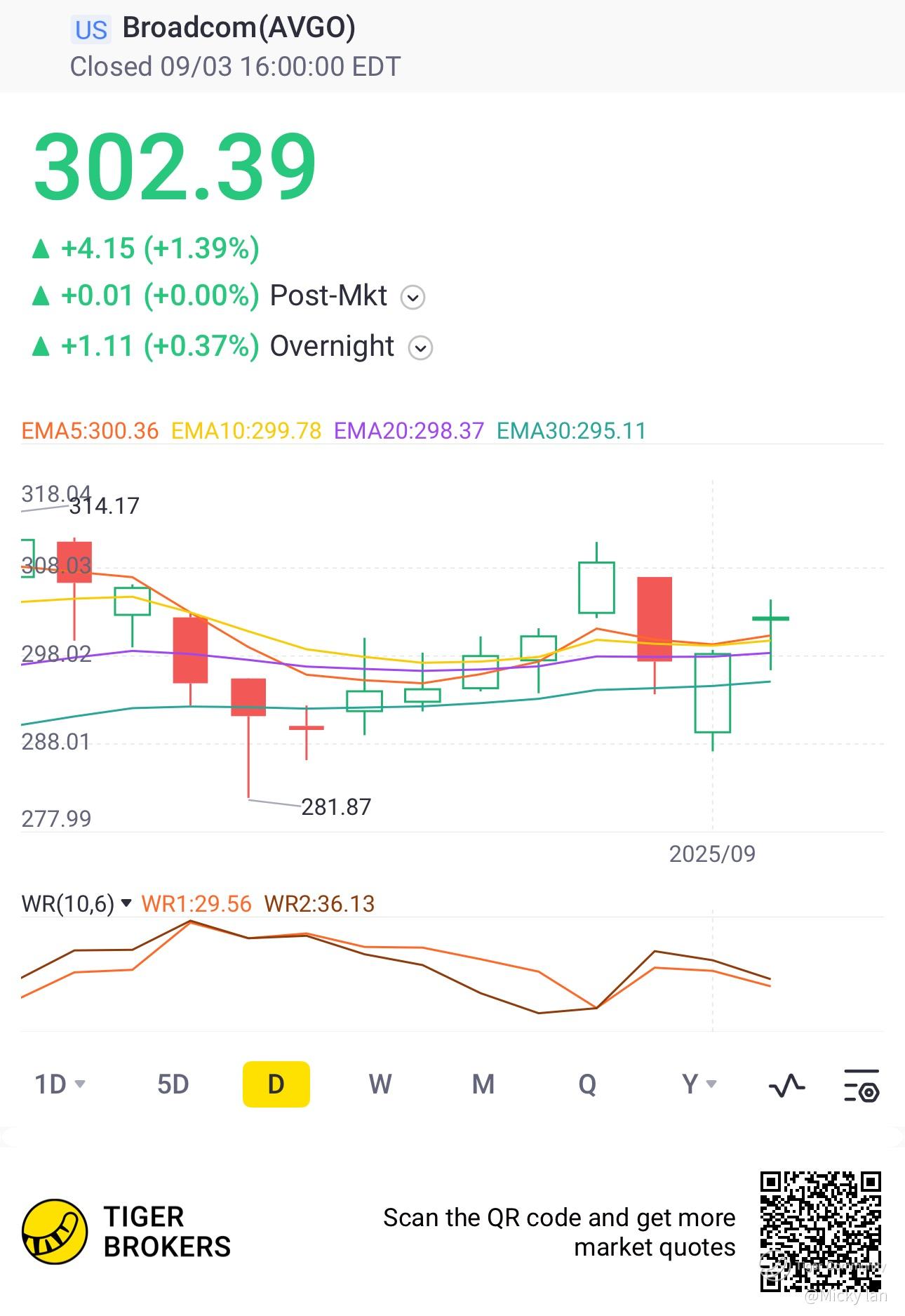Tap the 314.17 high price label
905x1316 pixels.
coord(105,505)
